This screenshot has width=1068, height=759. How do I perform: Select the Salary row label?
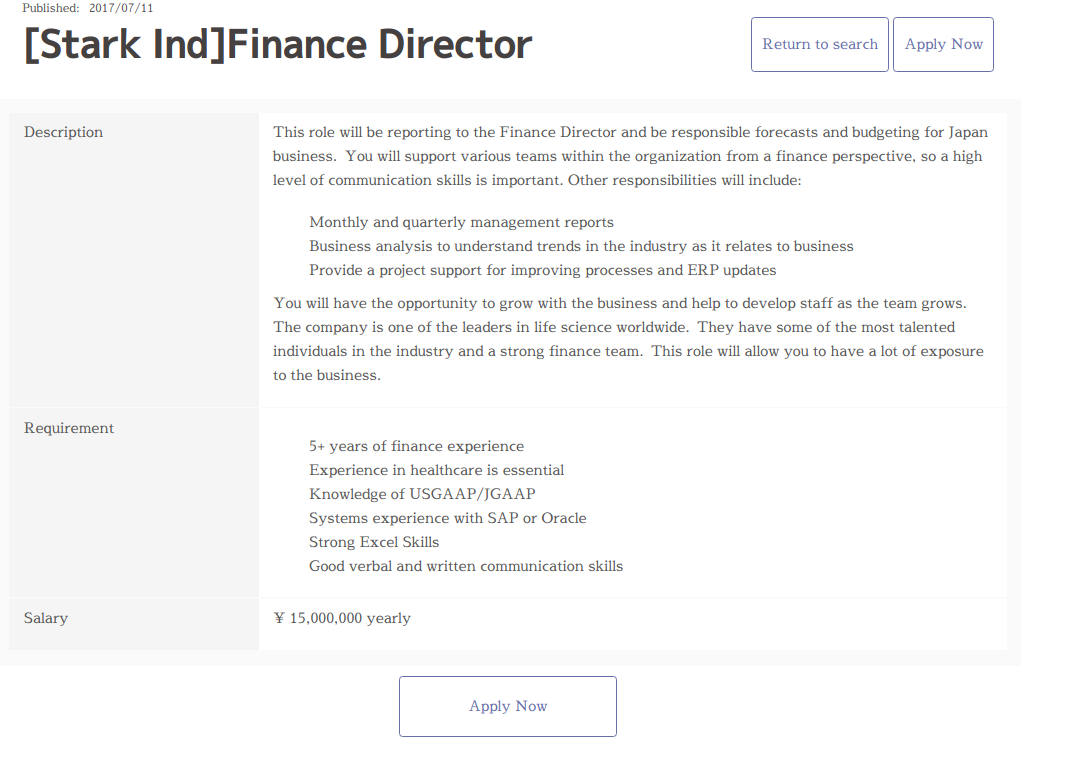pyautogui.click(x=46, y=618)
